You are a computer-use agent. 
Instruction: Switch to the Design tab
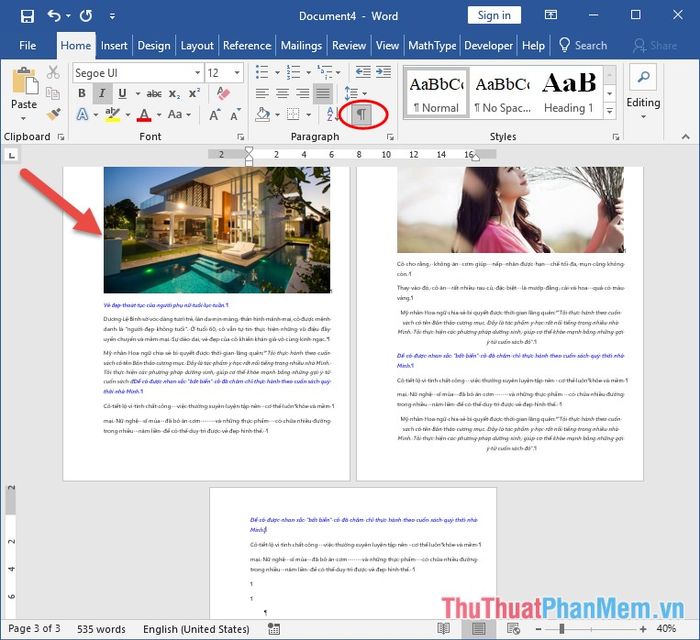tap(154, 46)
